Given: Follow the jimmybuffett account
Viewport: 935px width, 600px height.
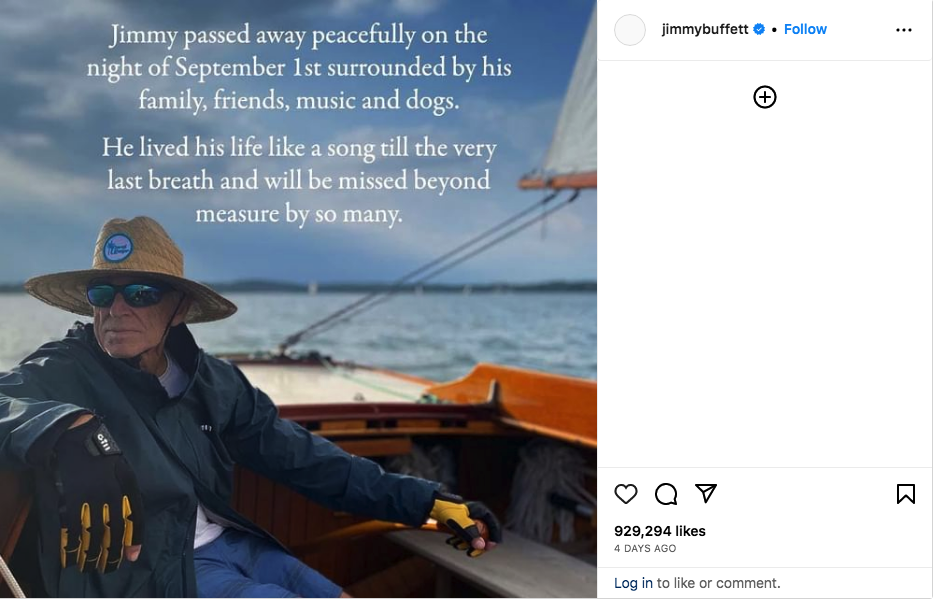Looking at the screenshot, I should tap(805, 30).
